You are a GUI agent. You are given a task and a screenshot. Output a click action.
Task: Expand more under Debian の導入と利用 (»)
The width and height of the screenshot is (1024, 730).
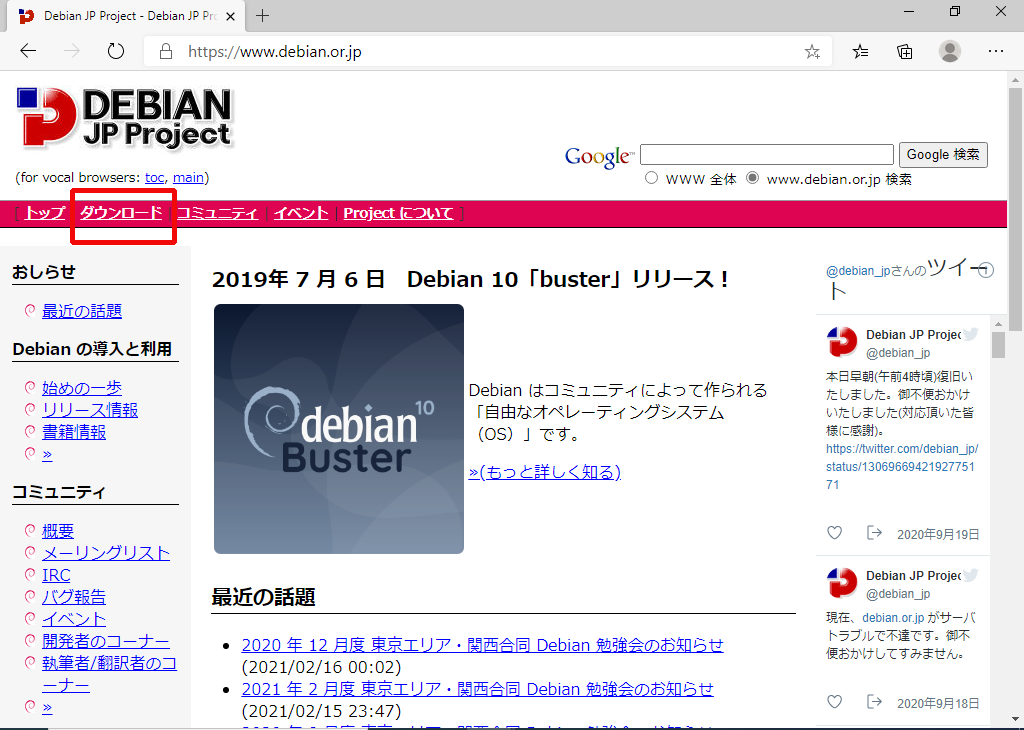point(47,454)
